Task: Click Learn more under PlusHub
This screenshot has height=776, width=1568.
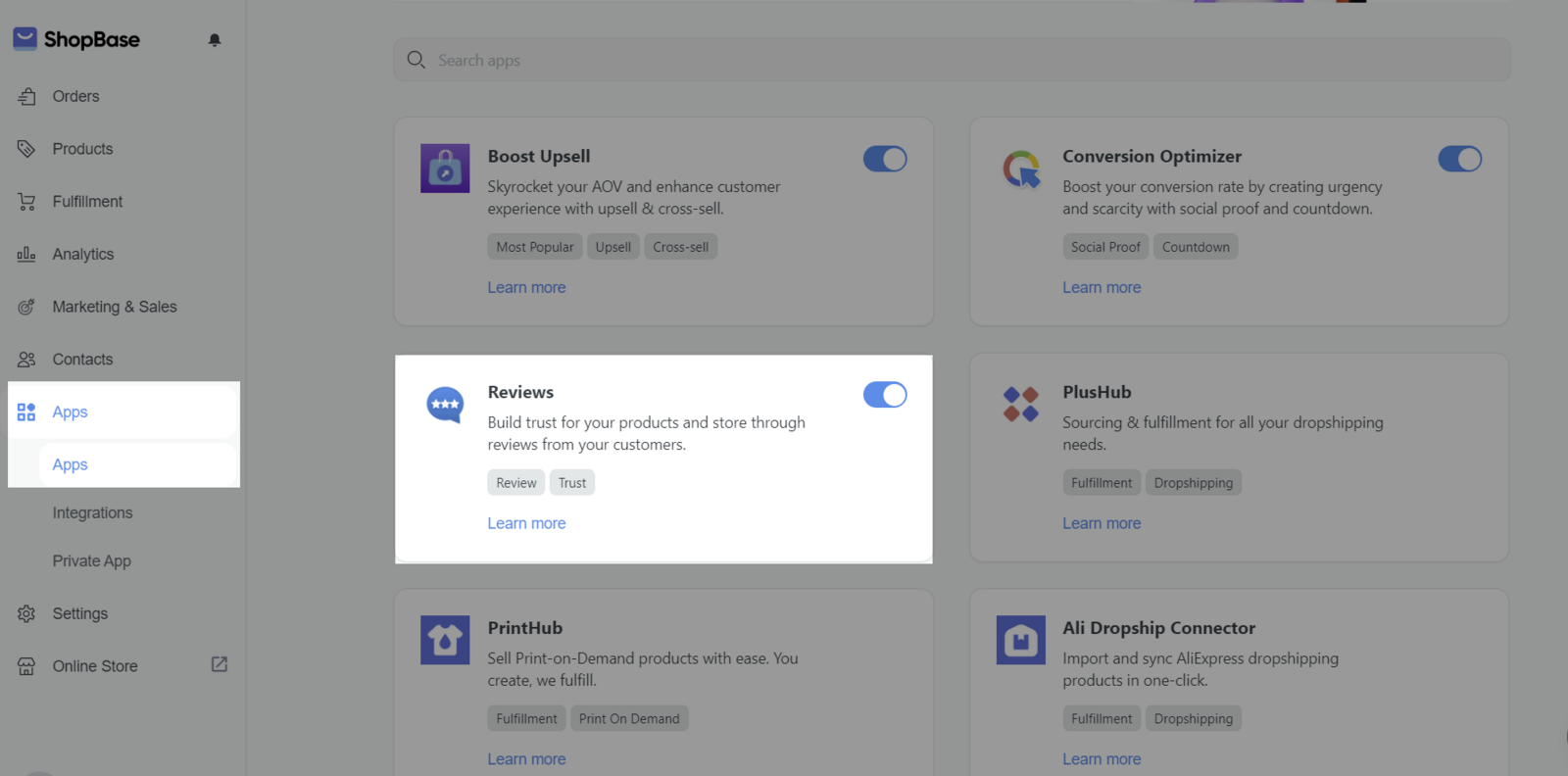Action: pos(1102,523)
